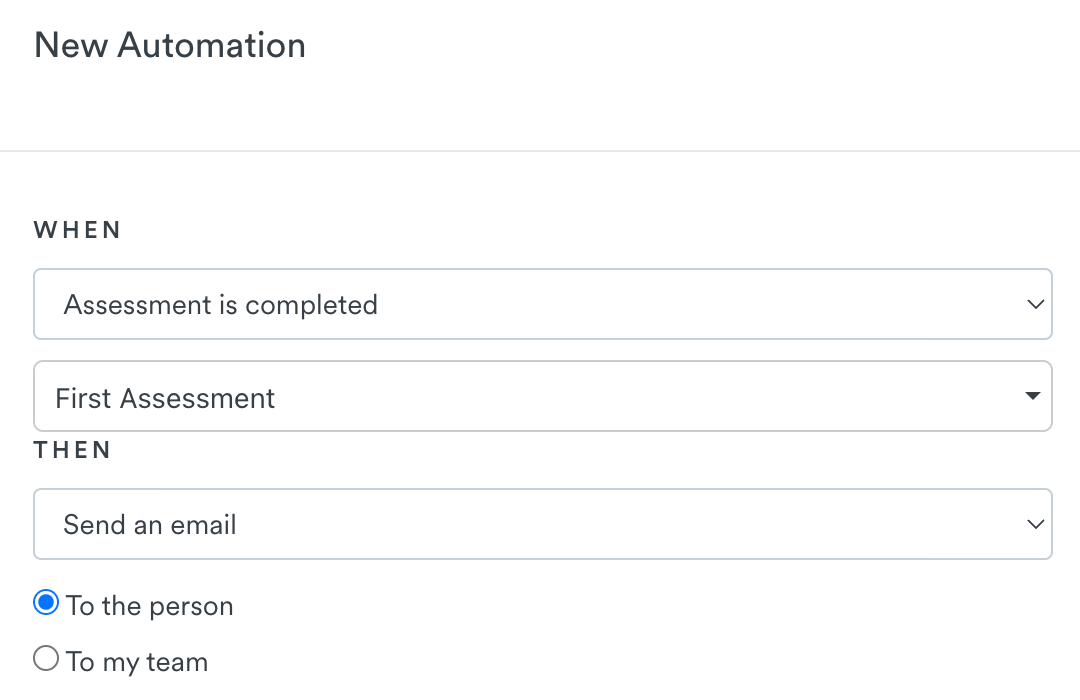Viewport: 1080px width, 700px height.
Task: Click the divider line below New Automation heading
Action: (x=540, y=151)
